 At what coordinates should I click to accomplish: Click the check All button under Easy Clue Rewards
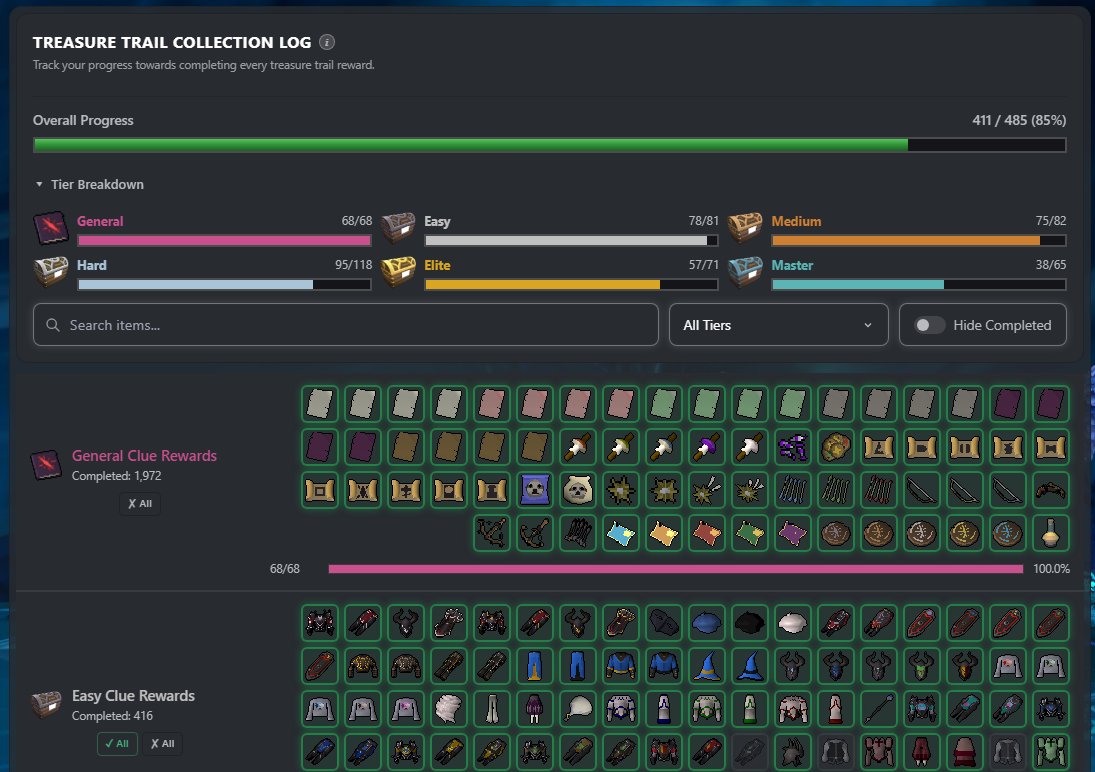(x=117, y=743)
